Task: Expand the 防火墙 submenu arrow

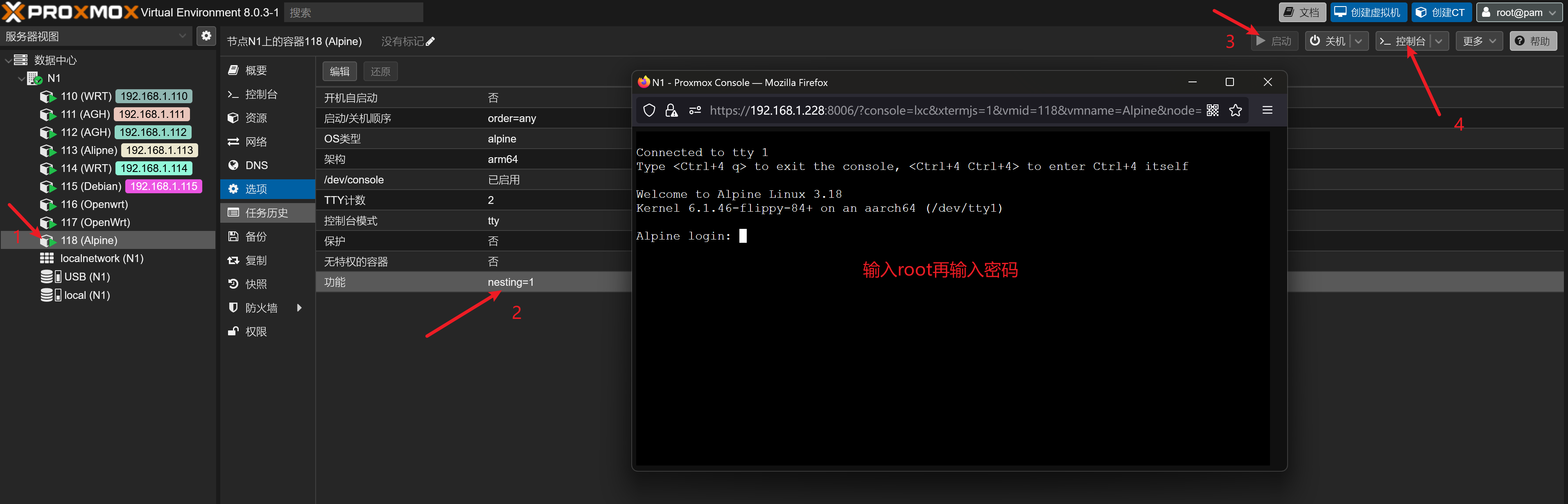Action: (299, 308)
